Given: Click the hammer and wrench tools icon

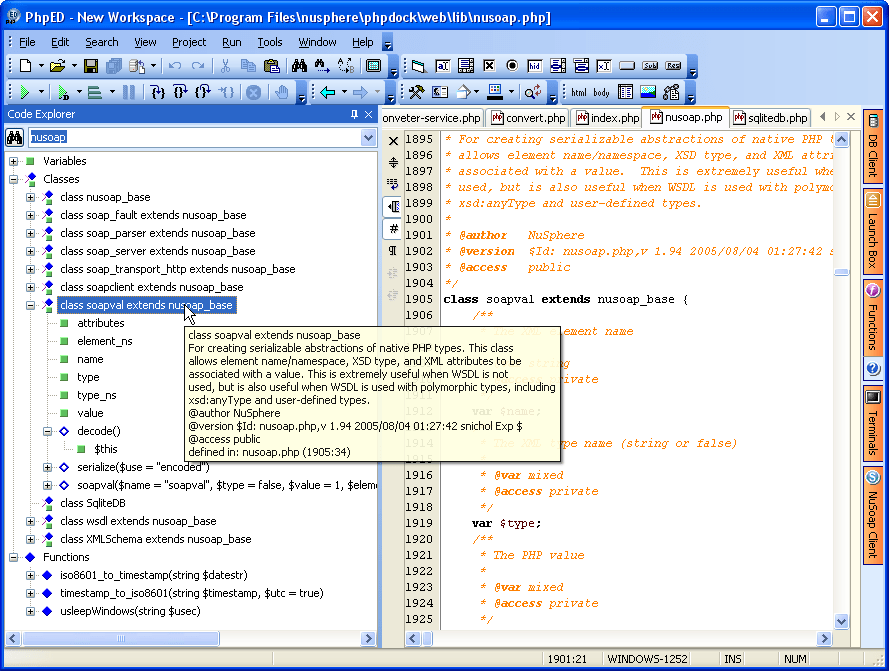Looking at the screenshot, I should [416, 92].
